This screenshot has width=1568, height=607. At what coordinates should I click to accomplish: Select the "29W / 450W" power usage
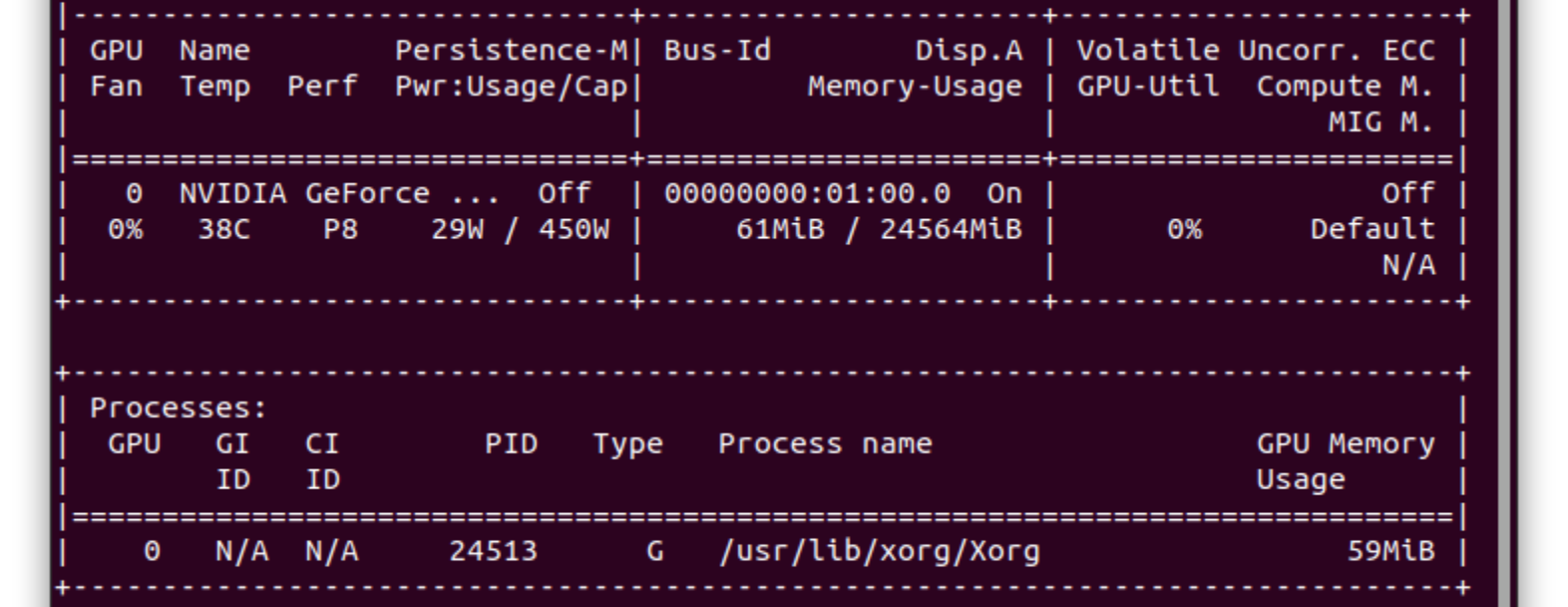pos(520,229)
